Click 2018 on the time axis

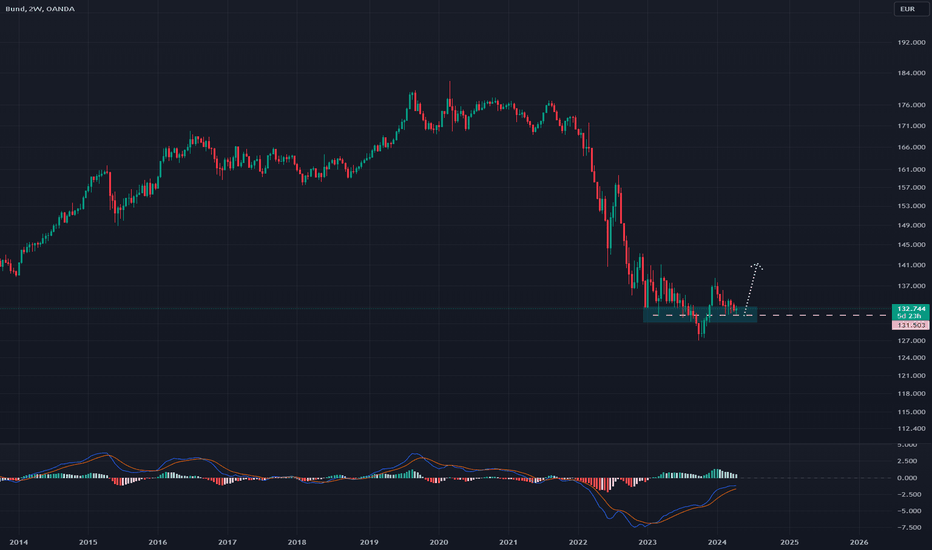(297, 542)
